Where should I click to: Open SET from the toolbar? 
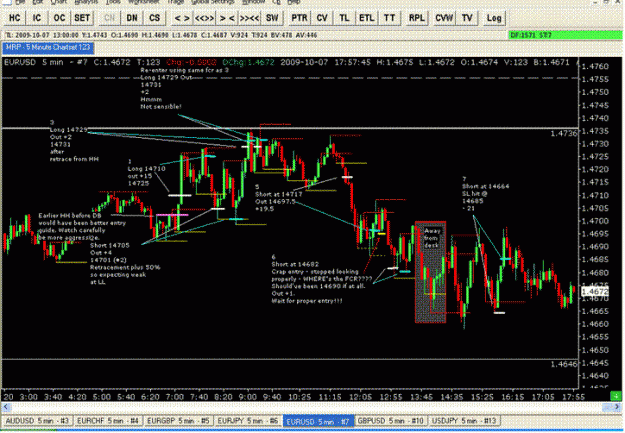(x=82, y=18)
